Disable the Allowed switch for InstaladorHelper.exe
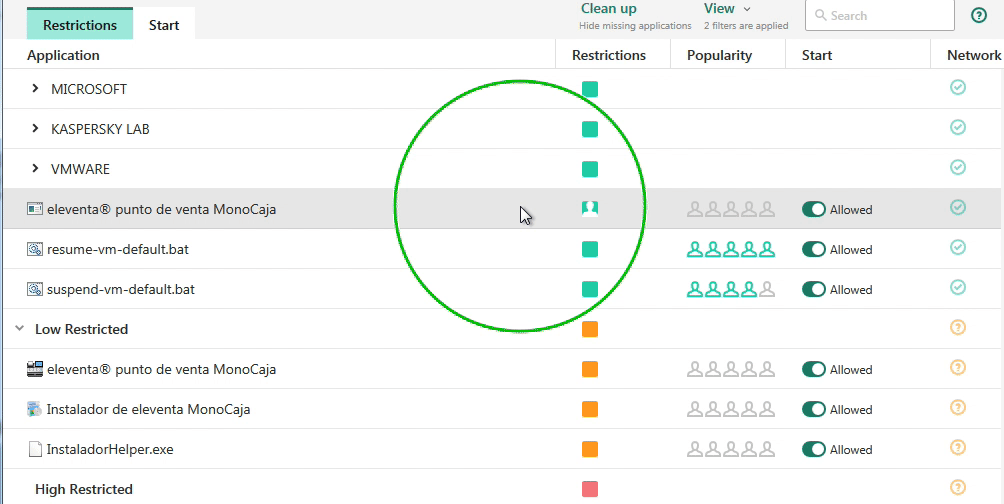This screenshot has height=504, width=1004. point(814,449)
